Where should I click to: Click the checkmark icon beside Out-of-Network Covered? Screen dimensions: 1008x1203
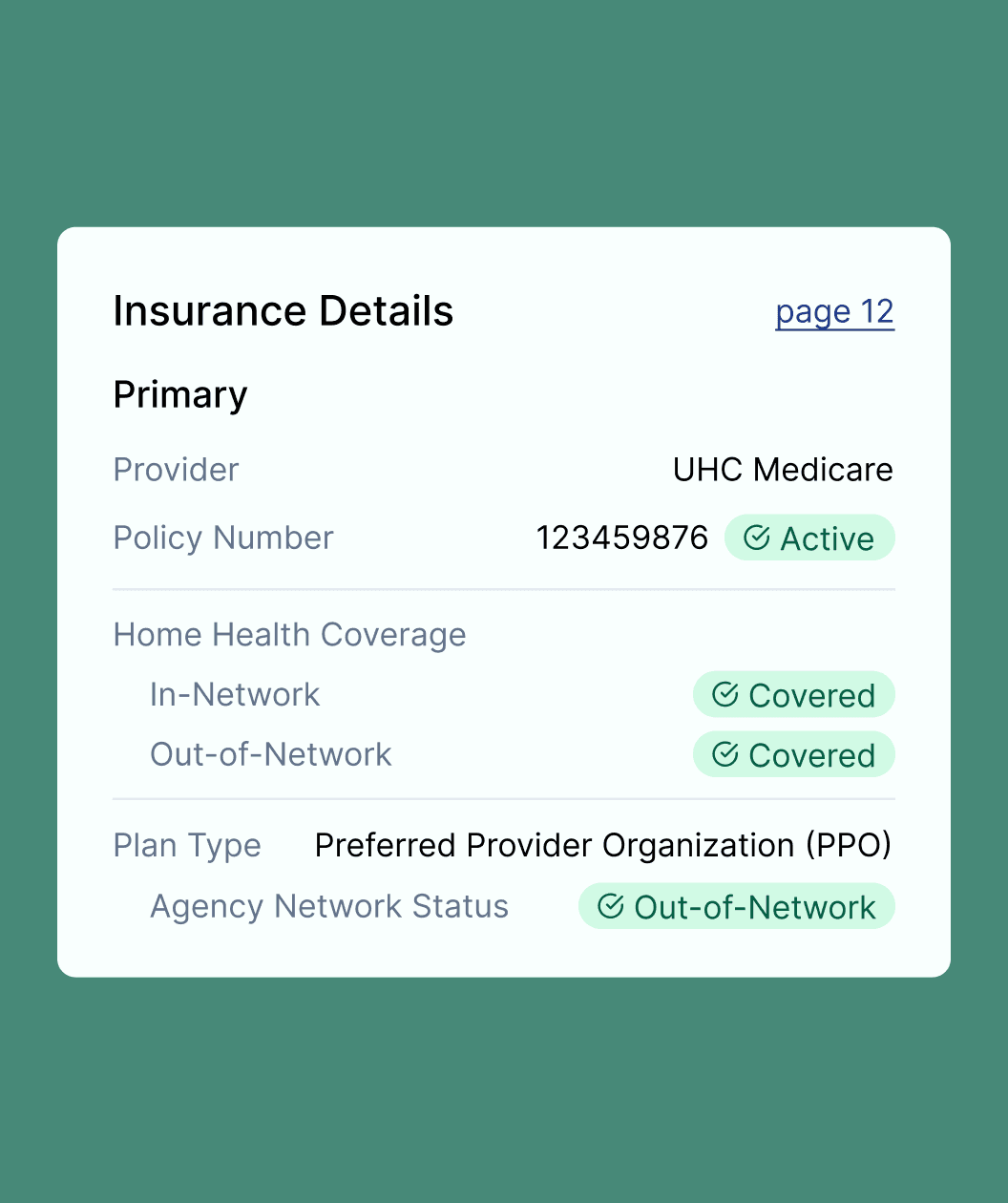coord(725,754)
